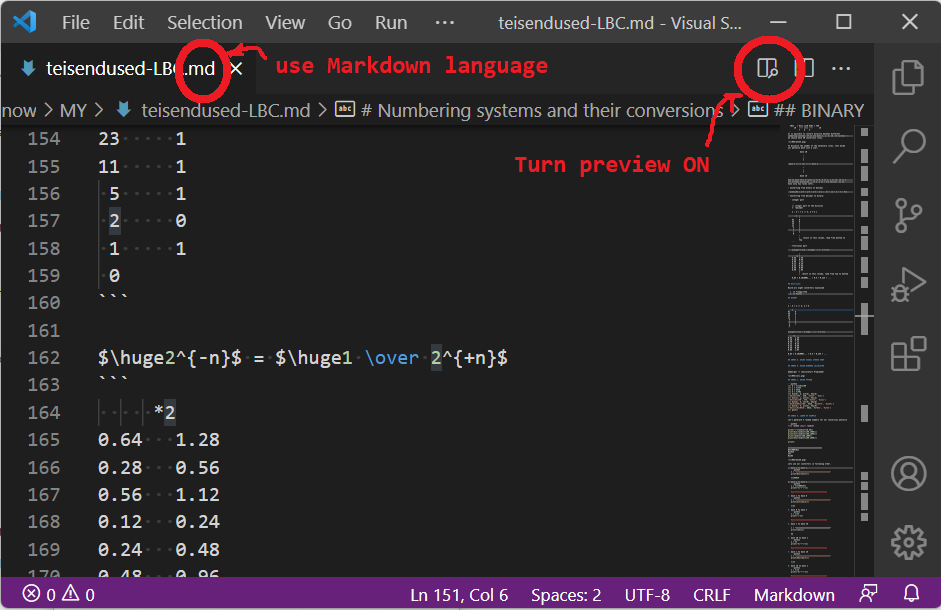Select language mode 'Markdown' in status bar
941x610 pixels.
tap(794, 595)
